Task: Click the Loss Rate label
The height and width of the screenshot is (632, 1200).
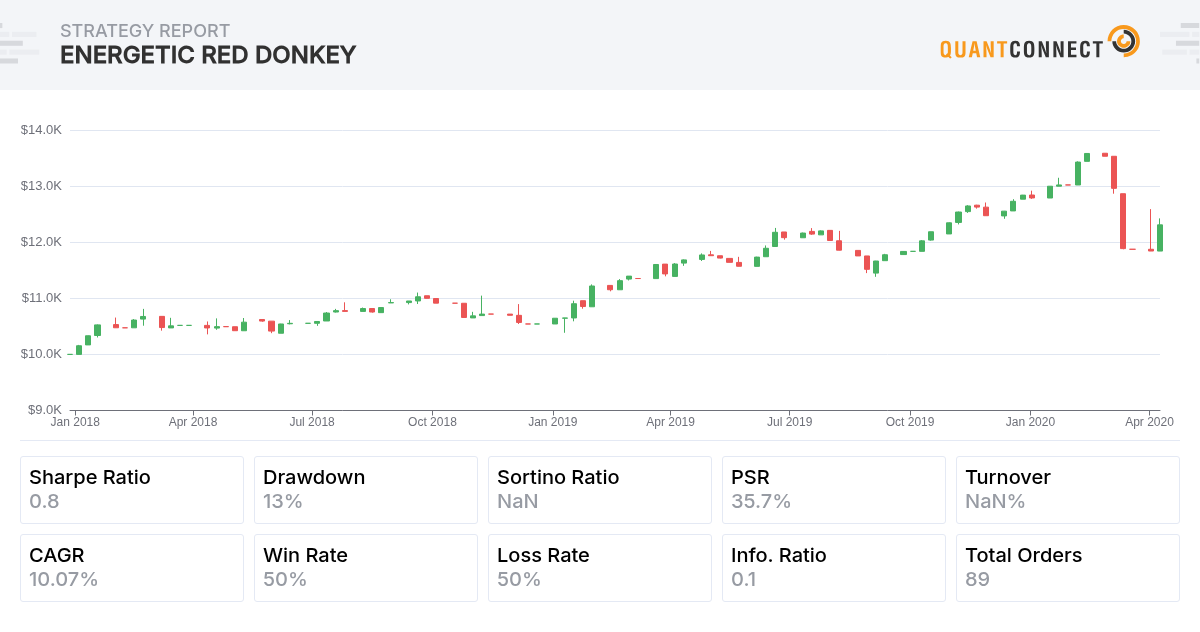Action: pyautogui.click(x=543, y=555)
